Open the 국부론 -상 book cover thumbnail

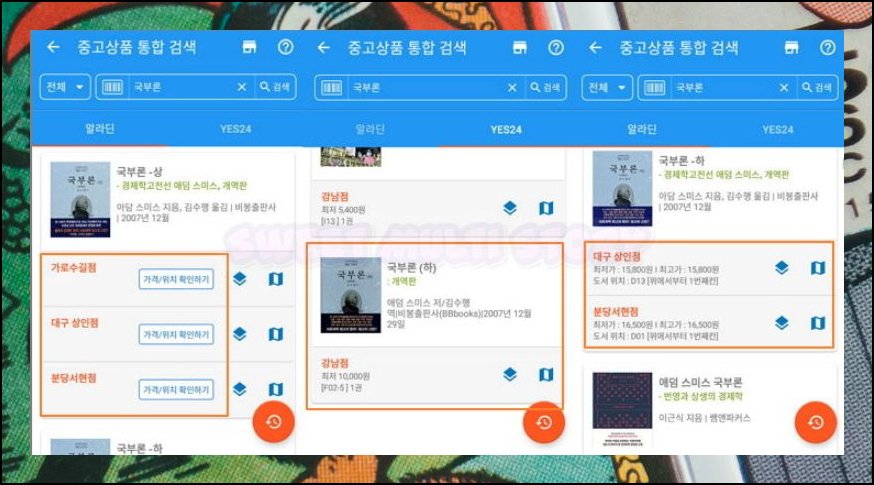pyautogui.click(x=80, y=200)
